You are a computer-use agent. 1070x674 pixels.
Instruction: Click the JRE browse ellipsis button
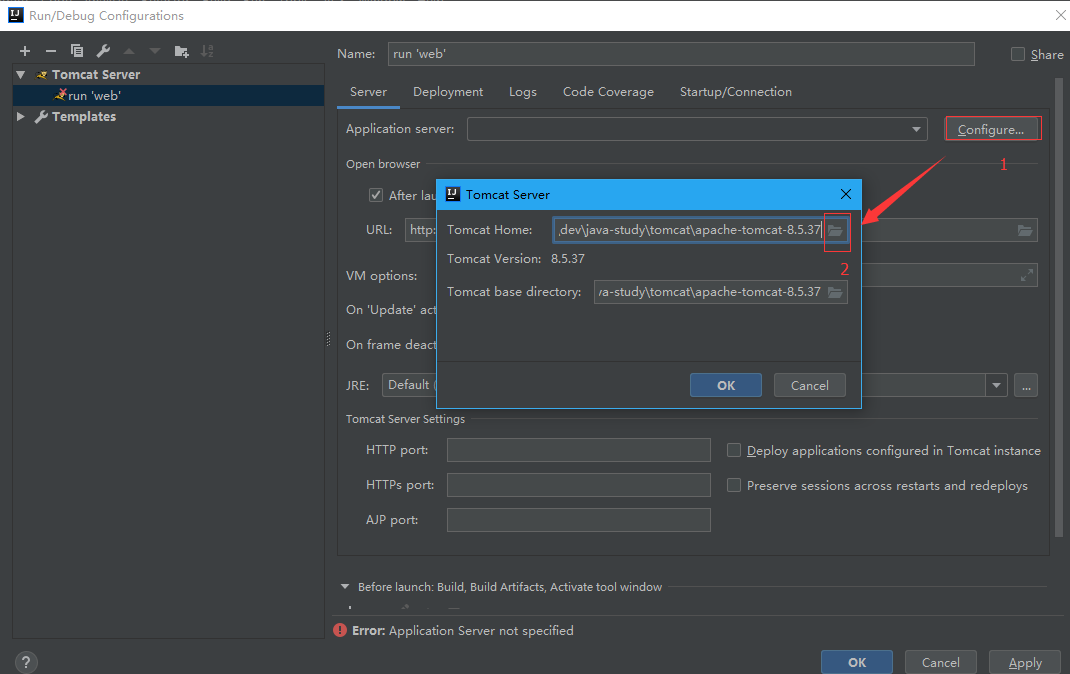[x=1026, y=385]
